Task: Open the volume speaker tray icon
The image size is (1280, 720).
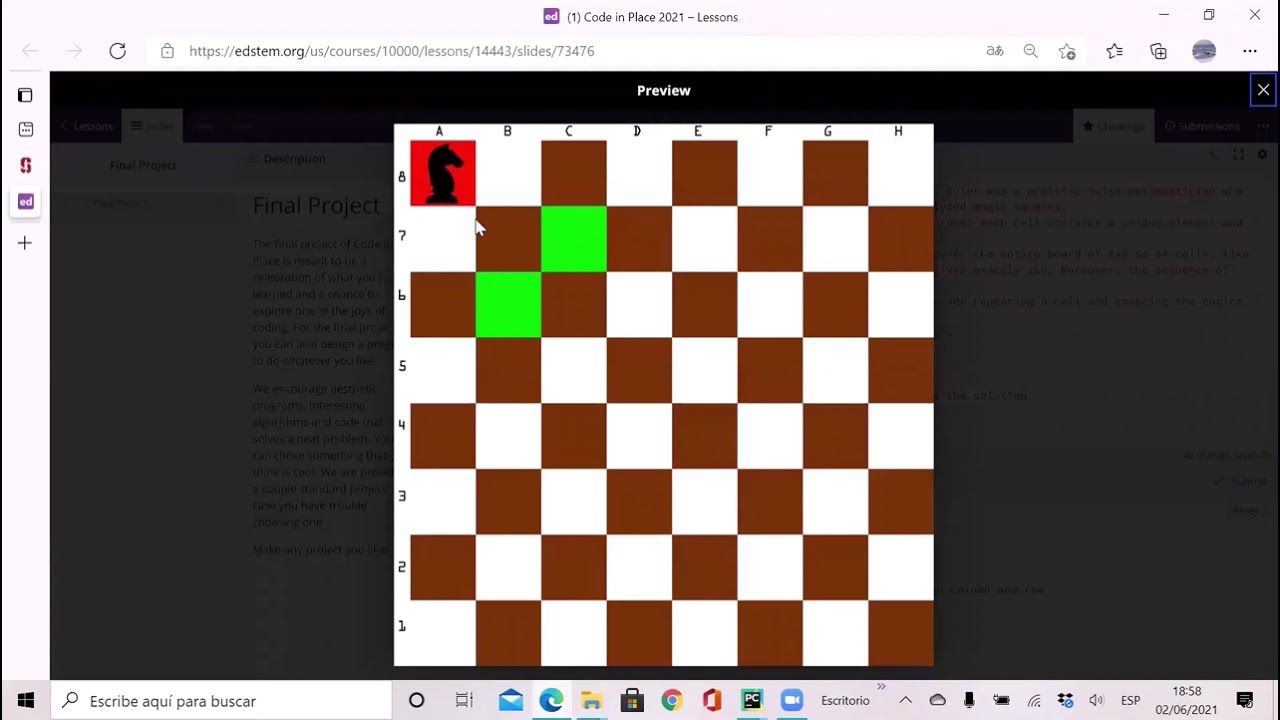Action: [x=1097, y=700]
